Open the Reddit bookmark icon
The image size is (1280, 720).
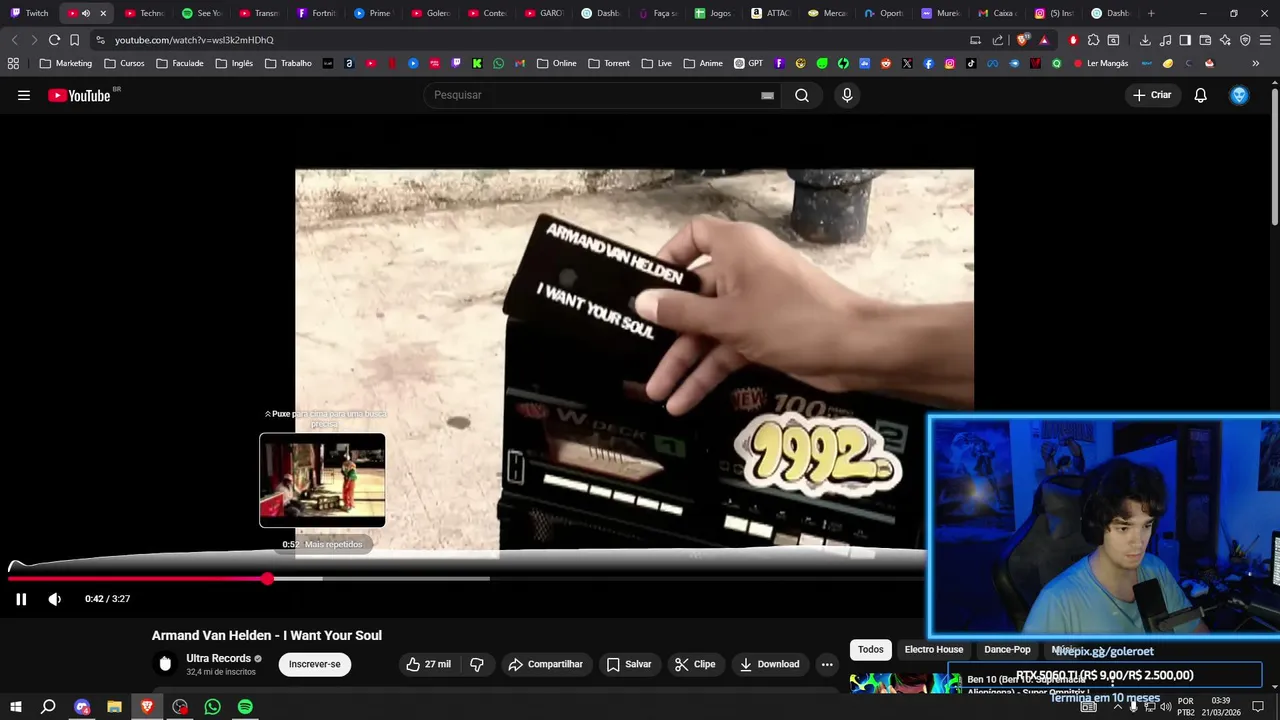pos(886,63)
